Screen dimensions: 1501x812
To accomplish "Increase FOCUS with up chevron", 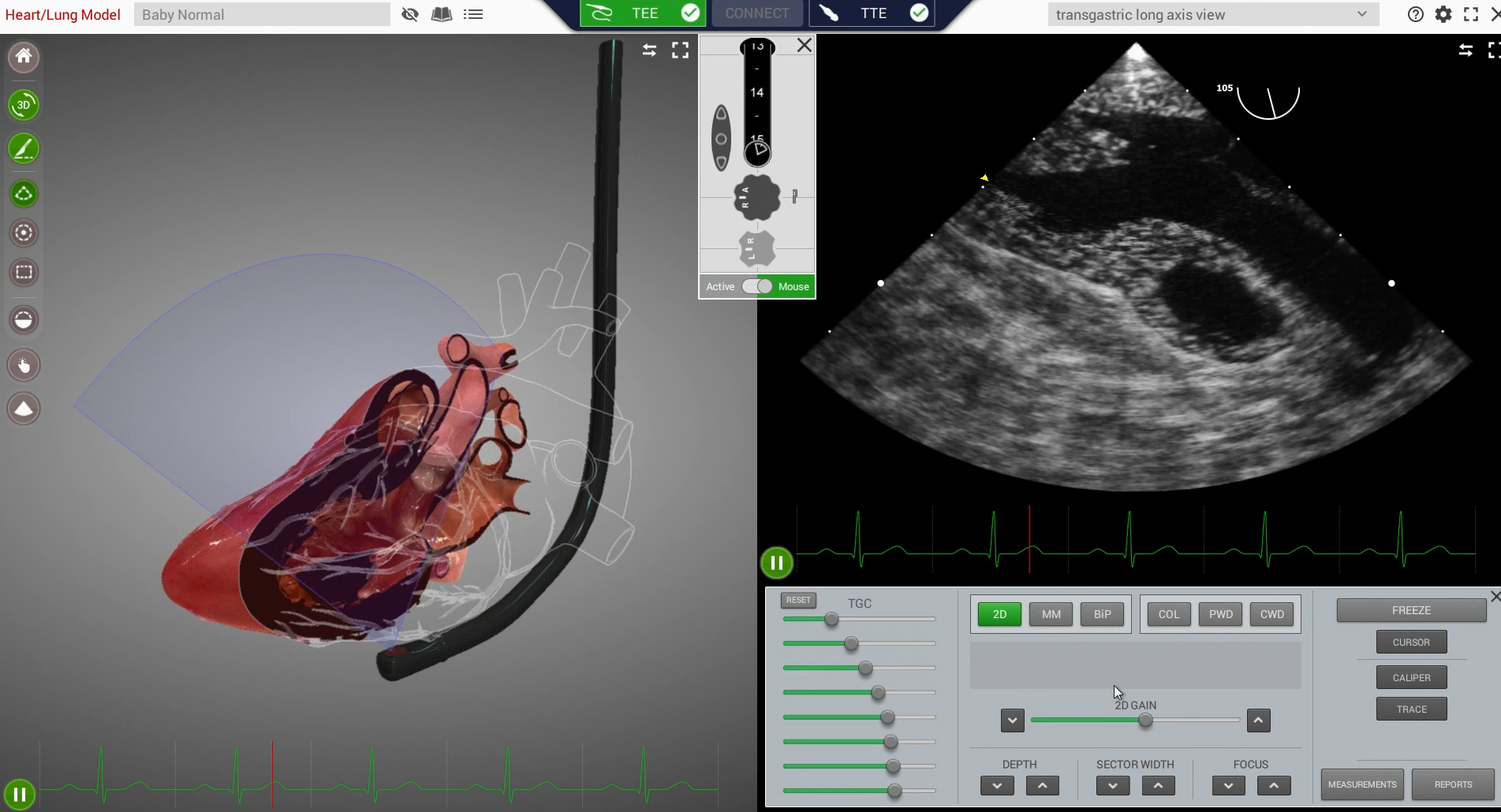I will point(1274,786).
